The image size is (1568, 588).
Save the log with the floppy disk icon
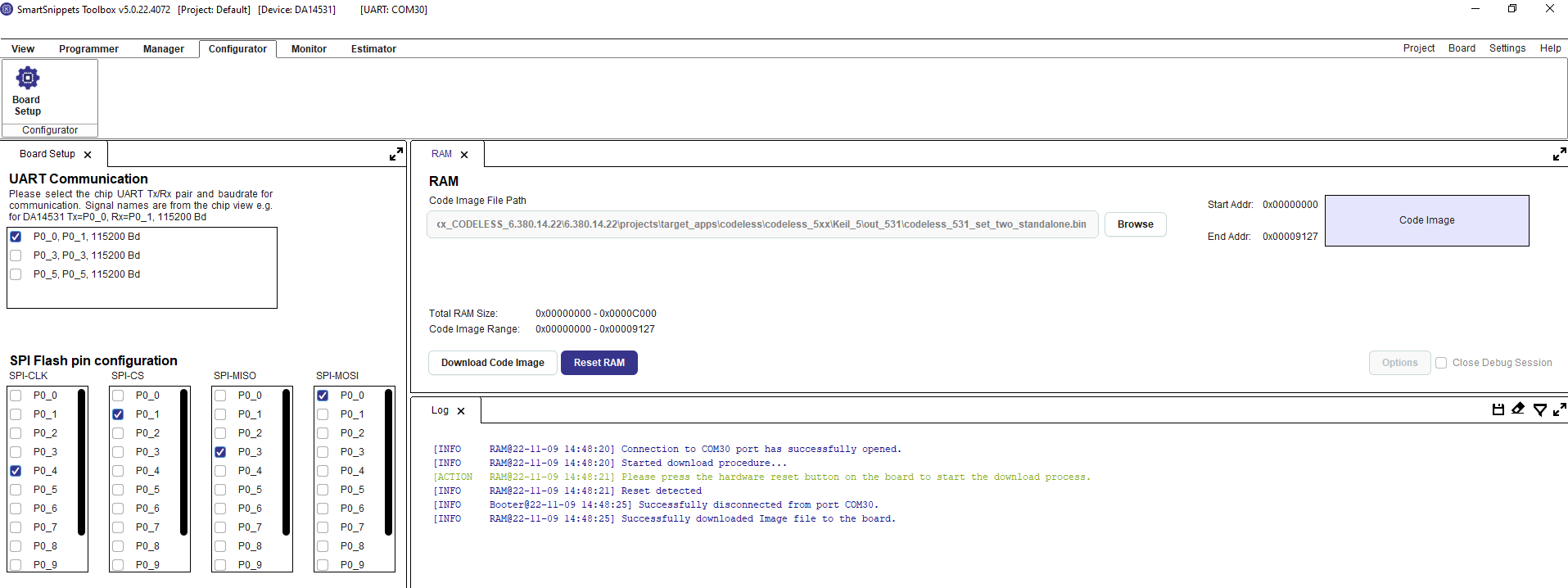1498,409
